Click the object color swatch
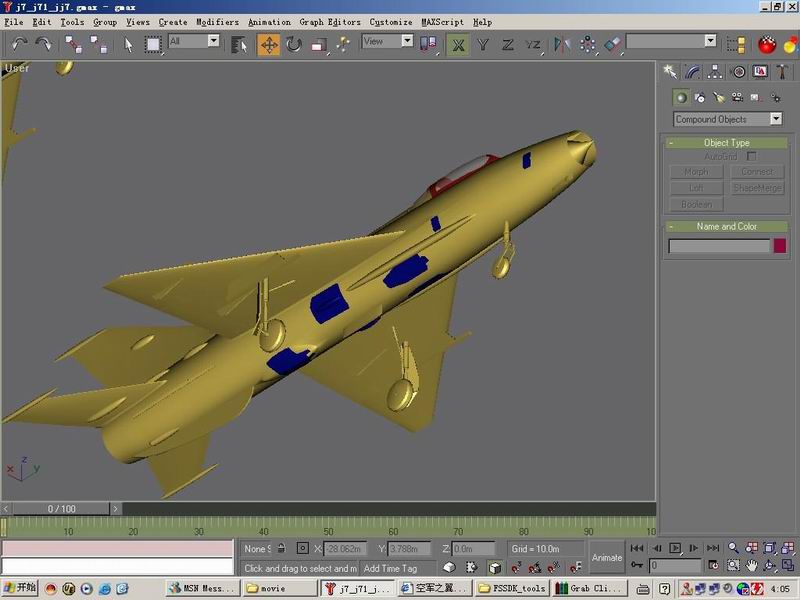Screen dimensions: 800x600 point(780,246)
